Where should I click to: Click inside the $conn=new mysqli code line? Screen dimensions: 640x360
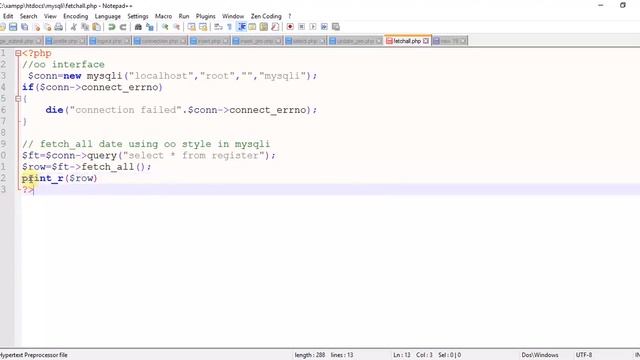coord(172,76)
